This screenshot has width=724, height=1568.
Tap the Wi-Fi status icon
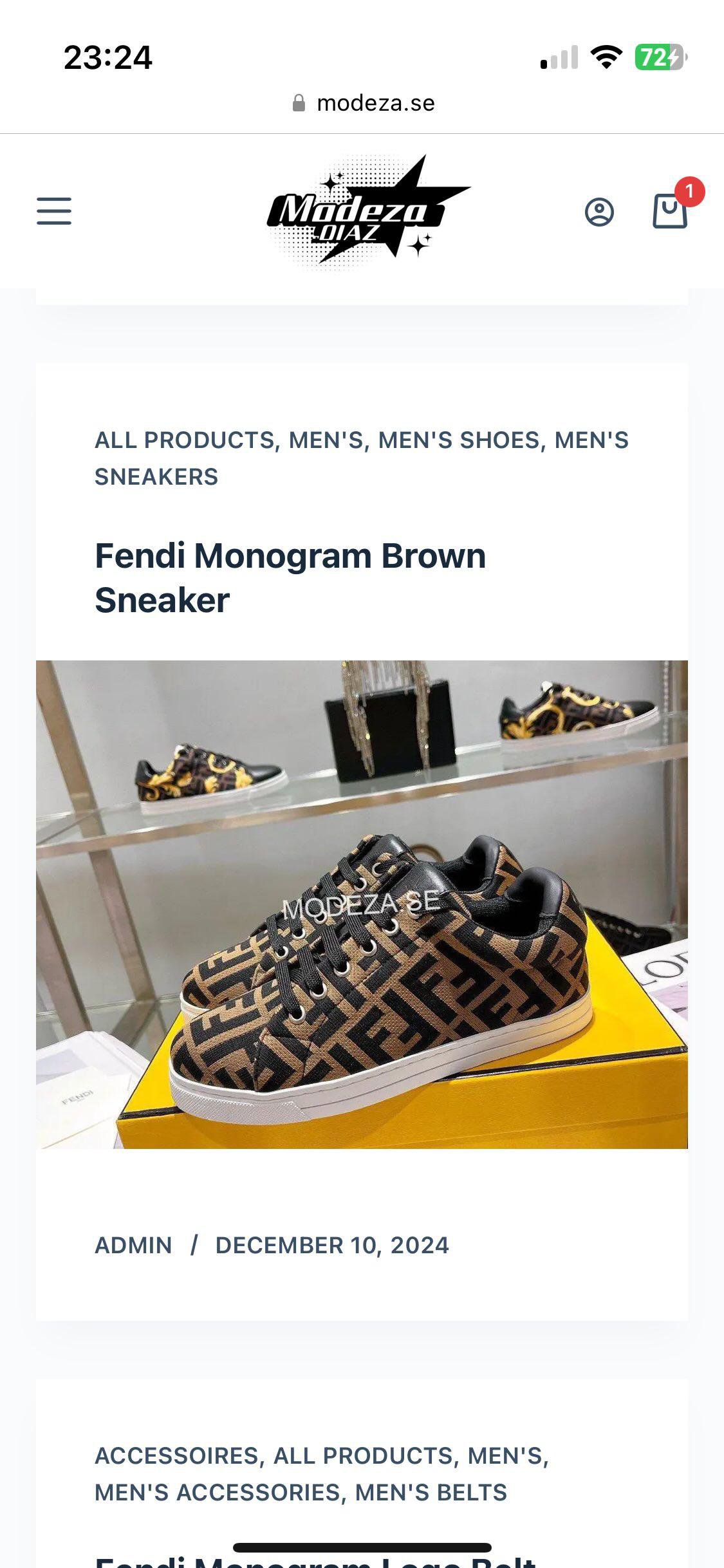point(606,57)
